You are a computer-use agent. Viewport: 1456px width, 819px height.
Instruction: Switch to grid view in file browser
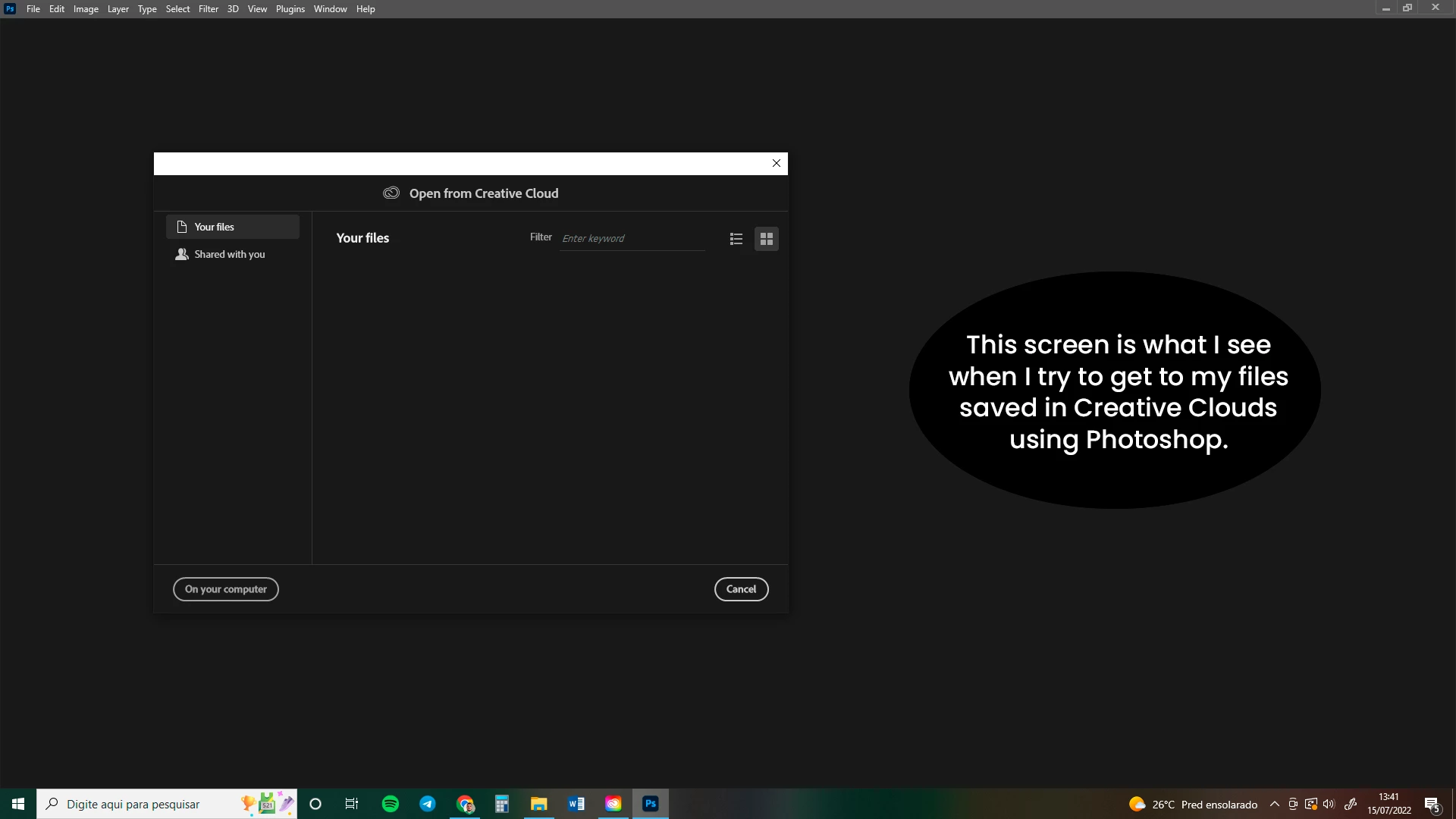point(767,239)
